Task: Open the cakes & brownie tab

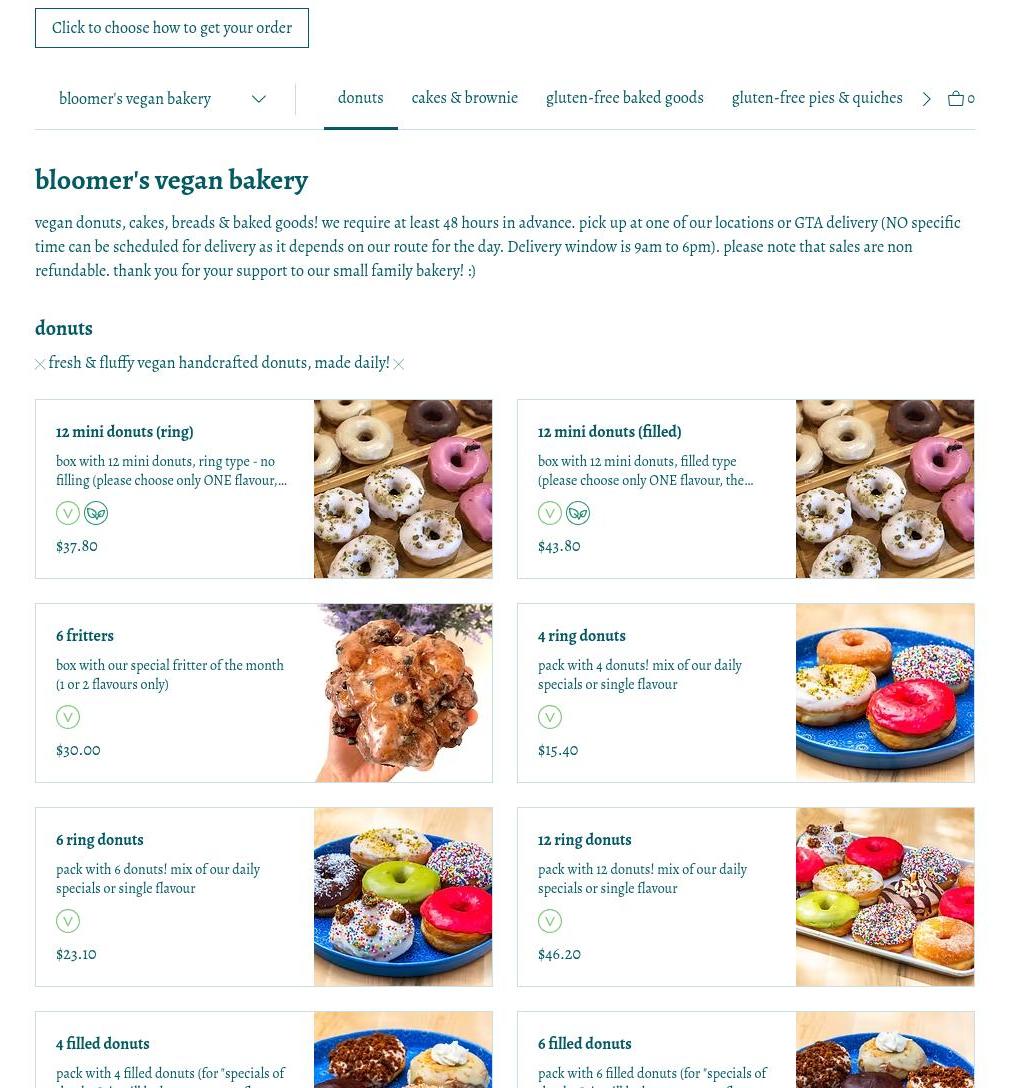Action: [x=465, y=98]
